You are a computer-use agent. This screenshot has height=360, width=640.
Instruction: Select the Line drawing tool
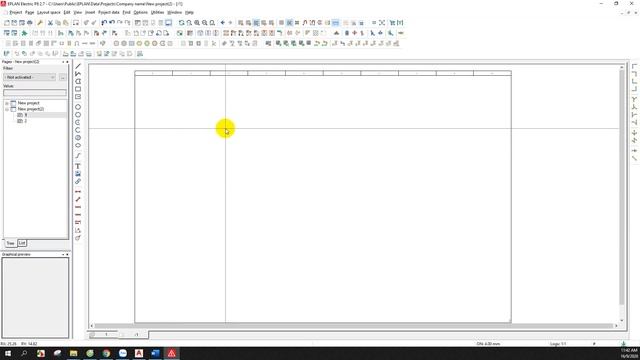pyautogui.click(x=78, y=66)
